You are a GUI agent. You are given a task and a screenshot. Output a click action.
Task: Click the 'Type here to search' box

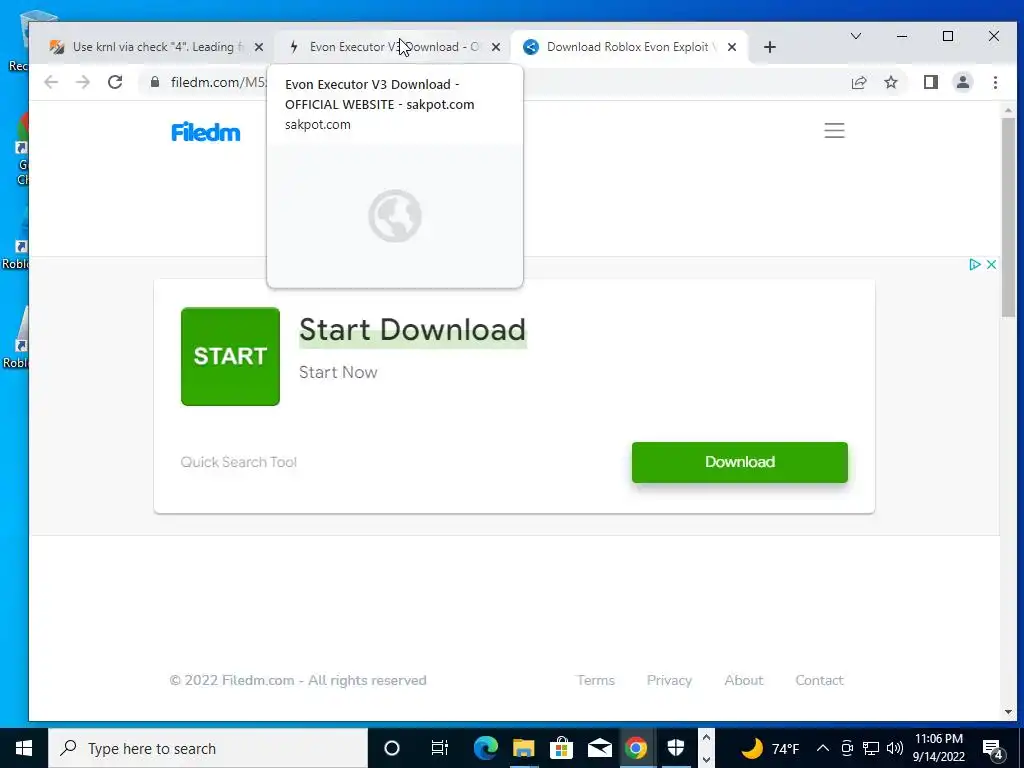coord(208,748)
